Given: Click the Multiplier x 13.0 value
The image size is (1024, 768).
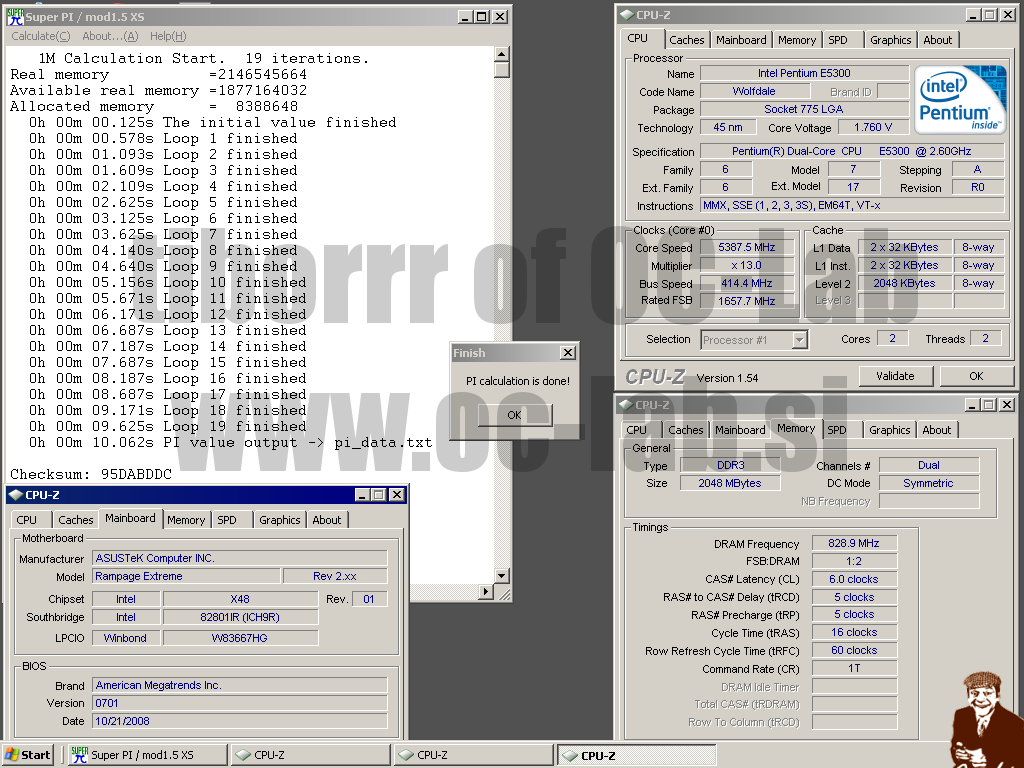Looking at the screenshot, I should click(746, 265).
